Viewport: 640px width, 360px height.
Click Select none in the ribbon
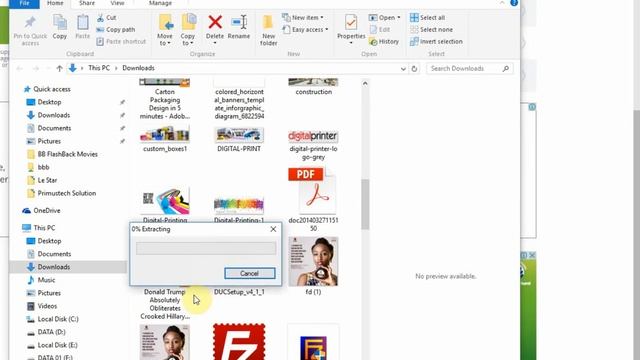point(431,29)
